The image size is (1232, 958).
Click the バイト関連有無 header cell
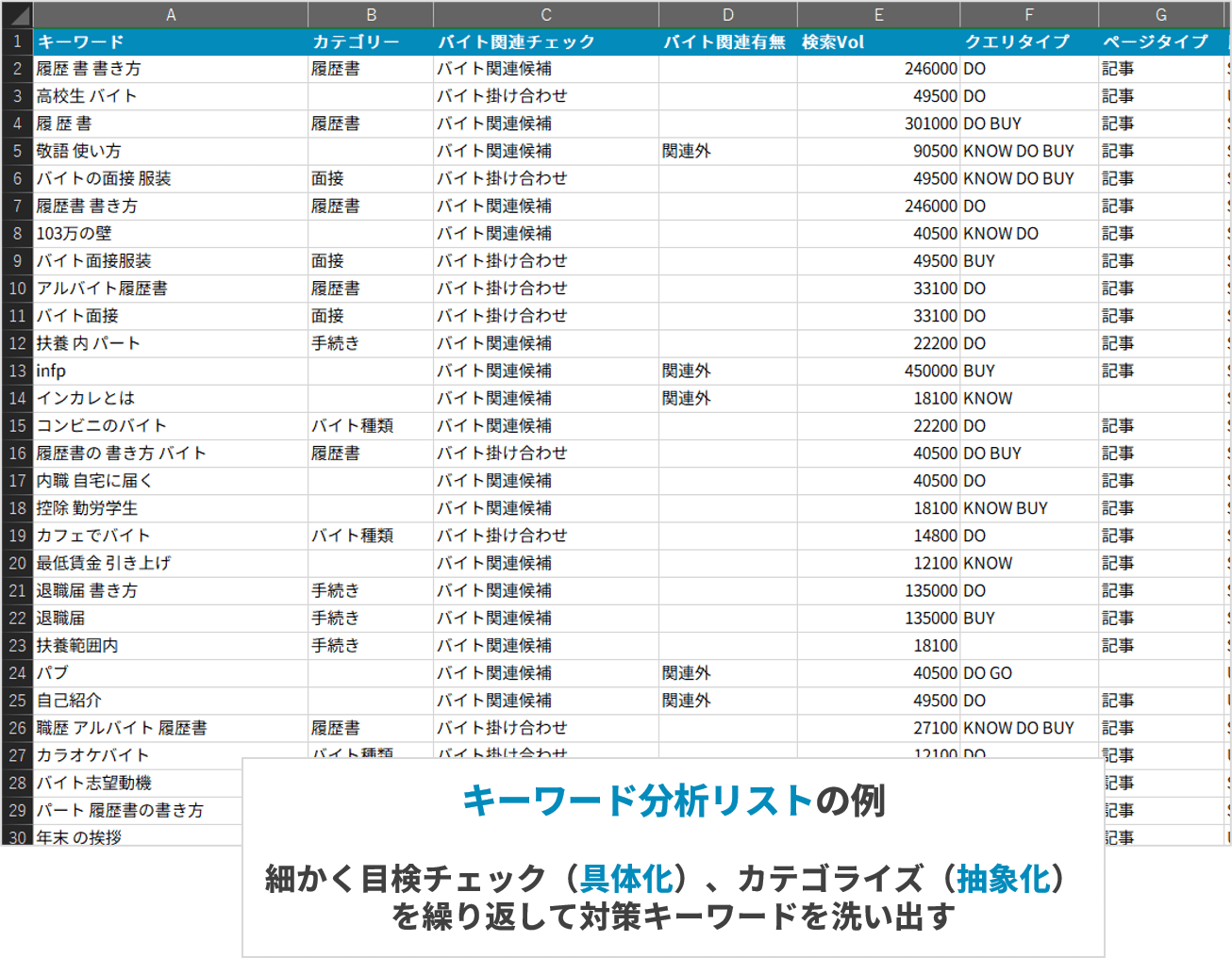coord(728,41)
